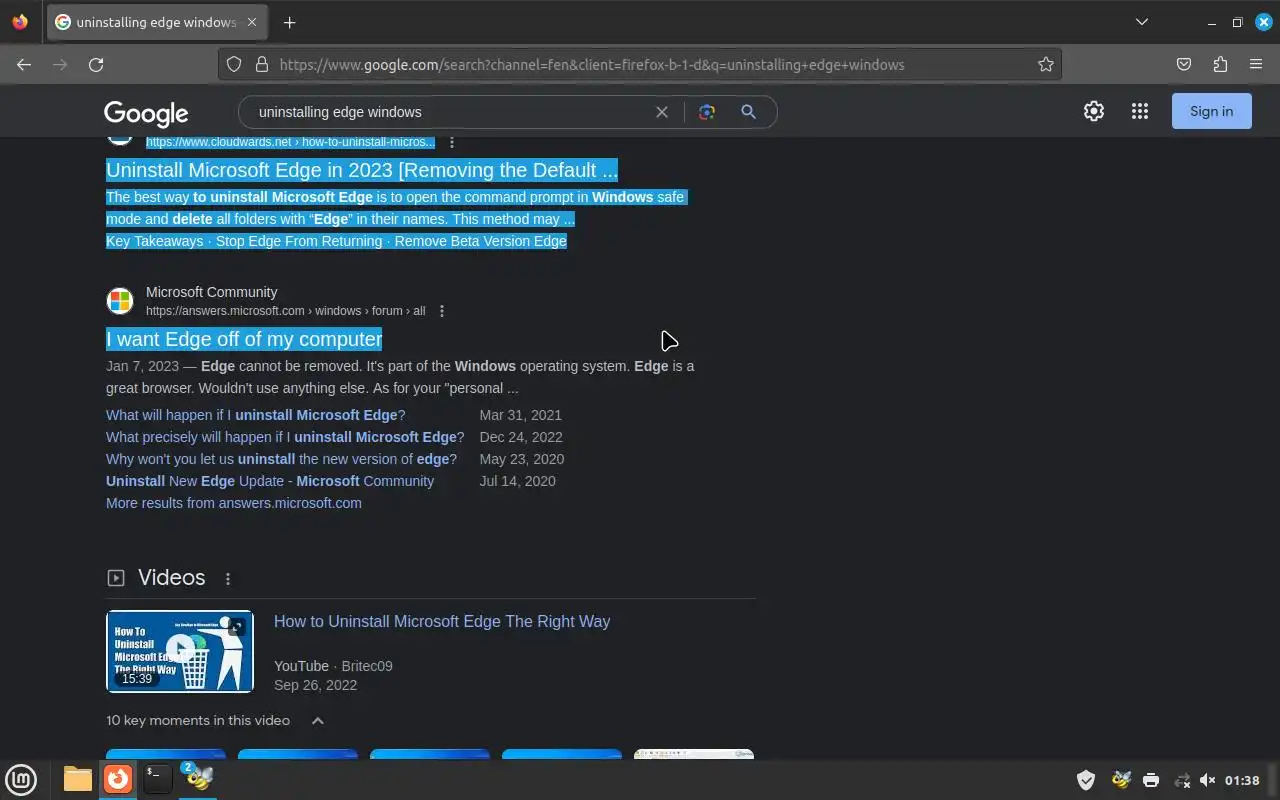Click the Microsoft Community favicon
Viewport: 1280px width, 800px height.
tap(120, 301)
